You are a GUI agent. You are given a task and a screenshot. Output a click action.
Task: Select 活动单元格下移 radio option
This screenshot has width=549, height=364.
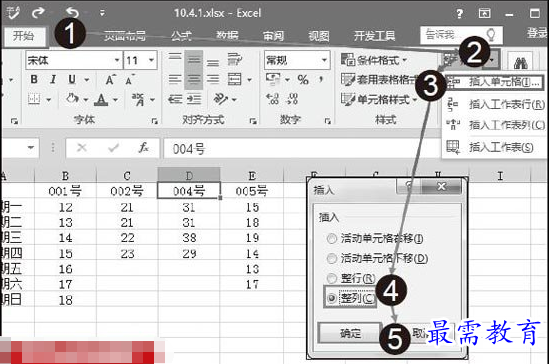(x=332, y=259)
